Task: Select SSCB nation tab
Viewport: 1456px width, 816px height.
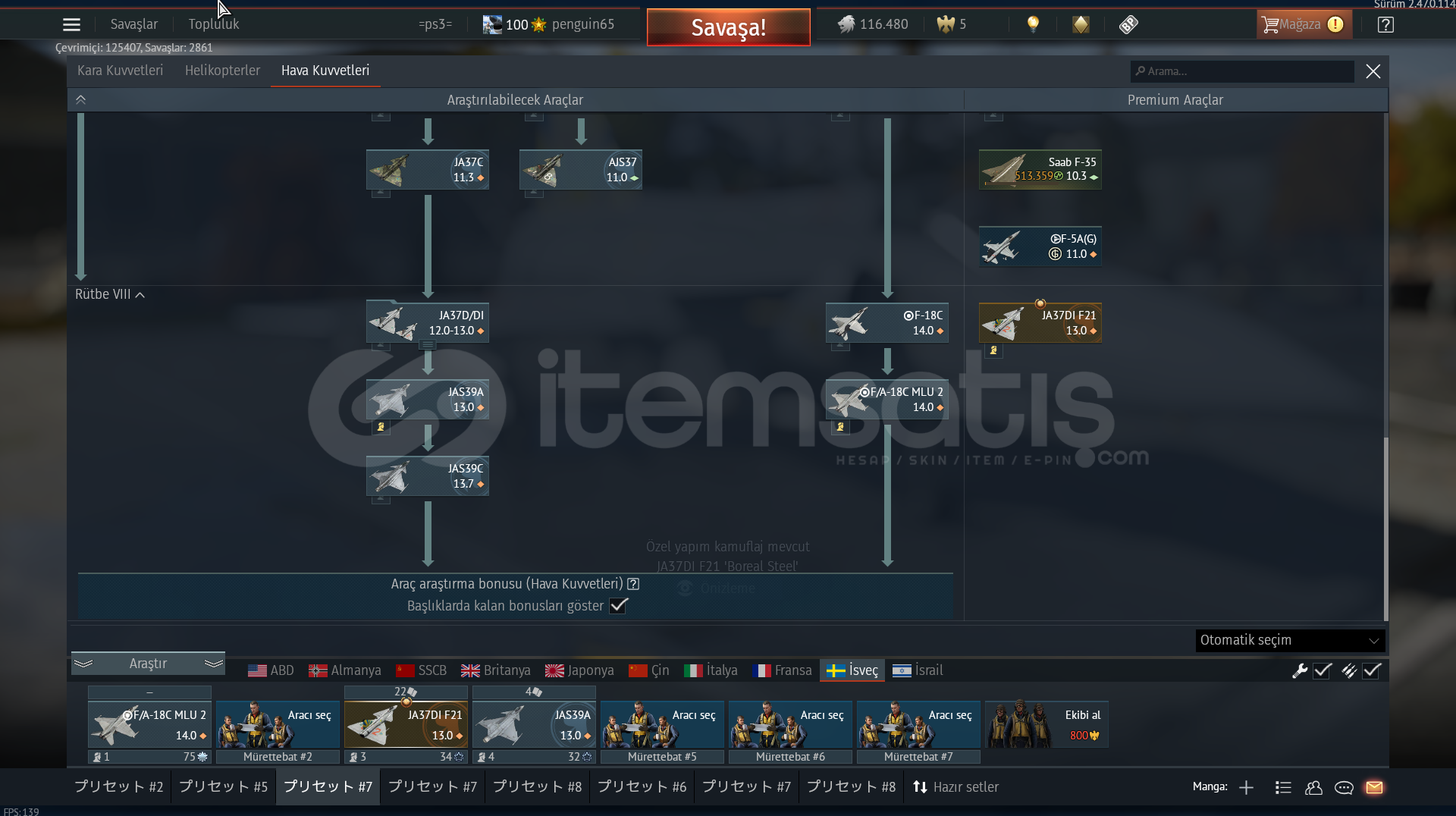Action: tap(422, 670)
